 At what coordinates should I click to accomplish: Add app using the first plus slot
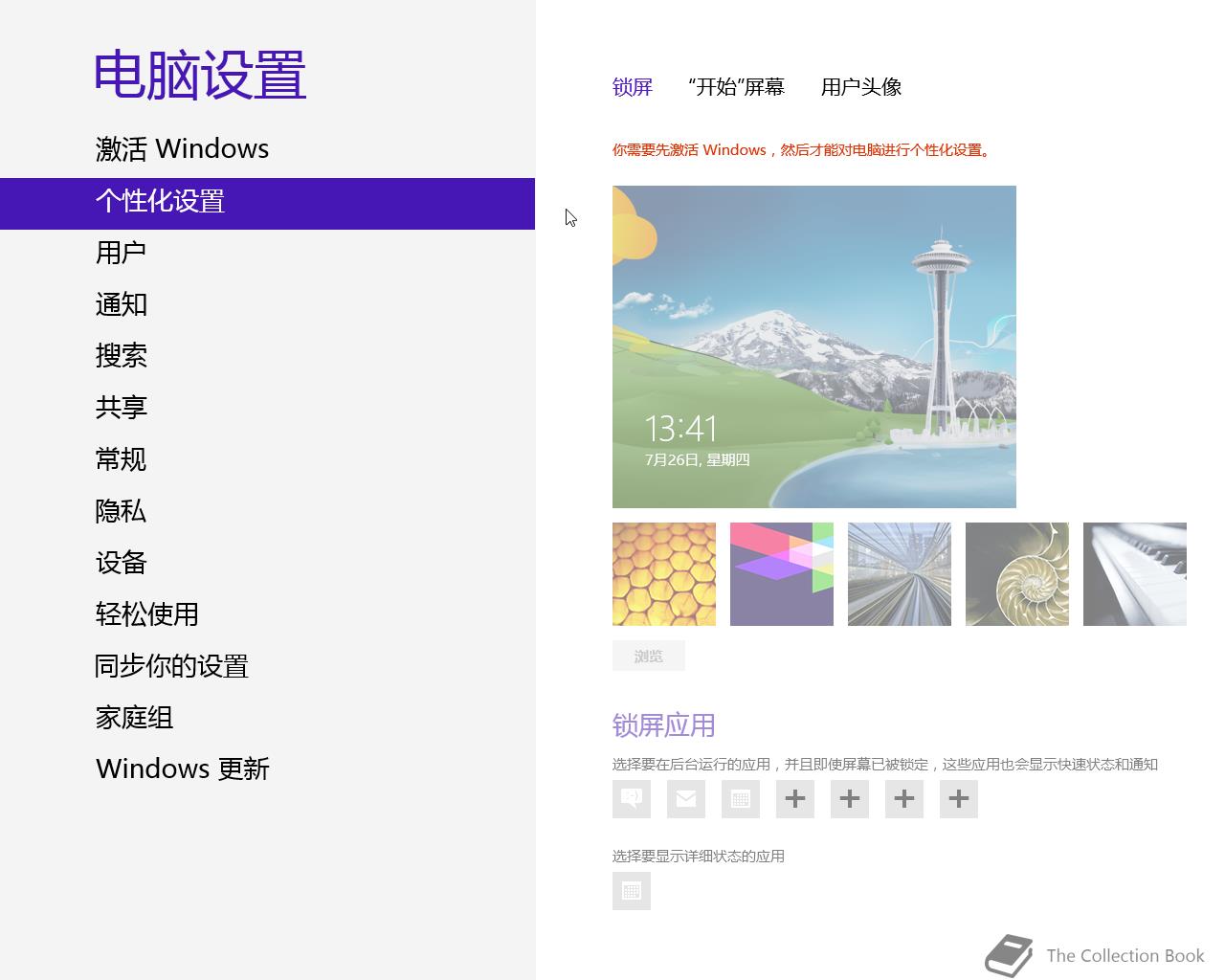point(795,799)
